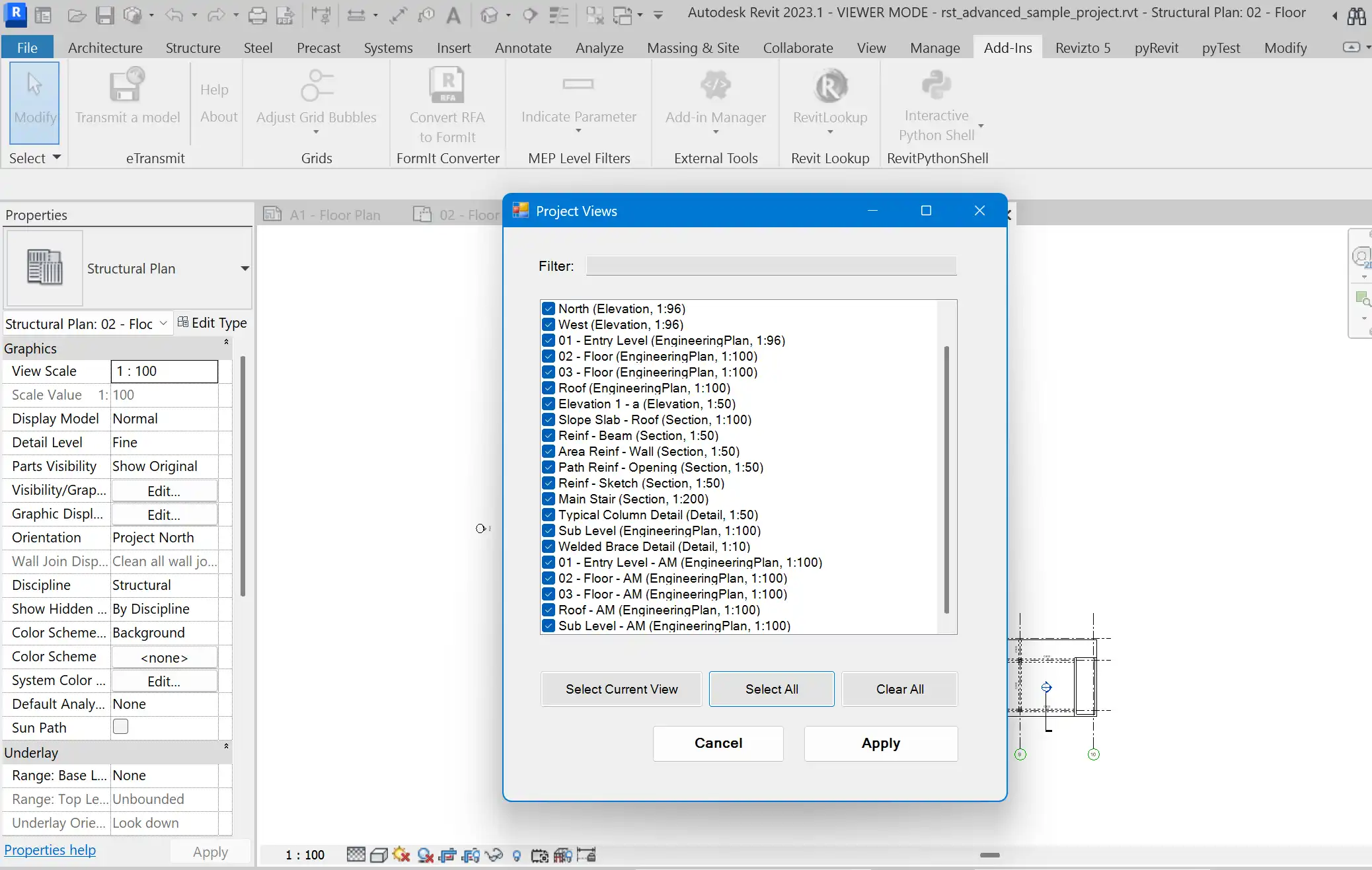1372x870 pixels.
Task: Click the Project Views dialog window icon
Action: [521, 210]
